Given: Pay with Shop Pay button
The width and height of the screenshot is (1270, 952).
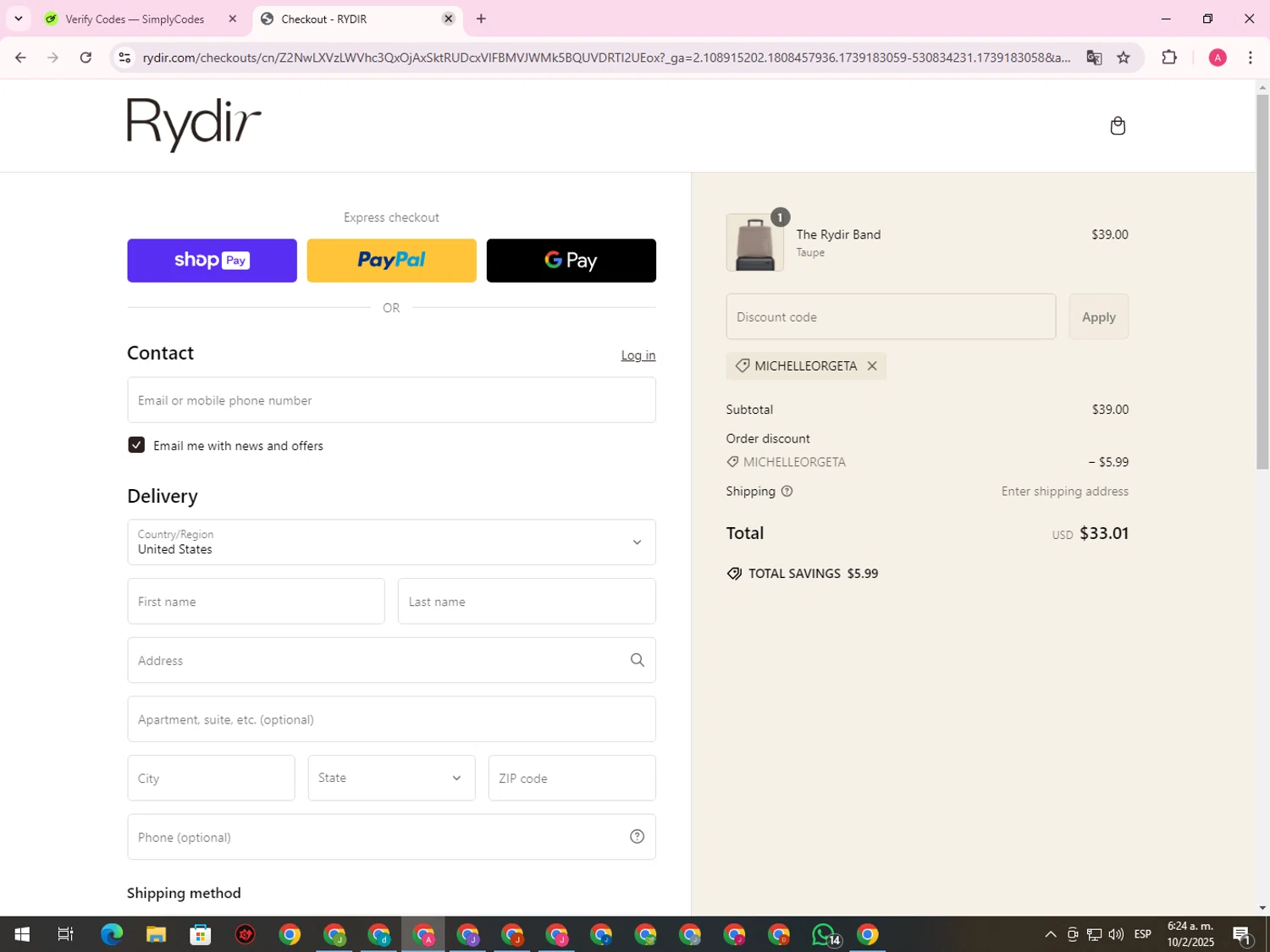Looking at the screenshot, I should (212, 261).
